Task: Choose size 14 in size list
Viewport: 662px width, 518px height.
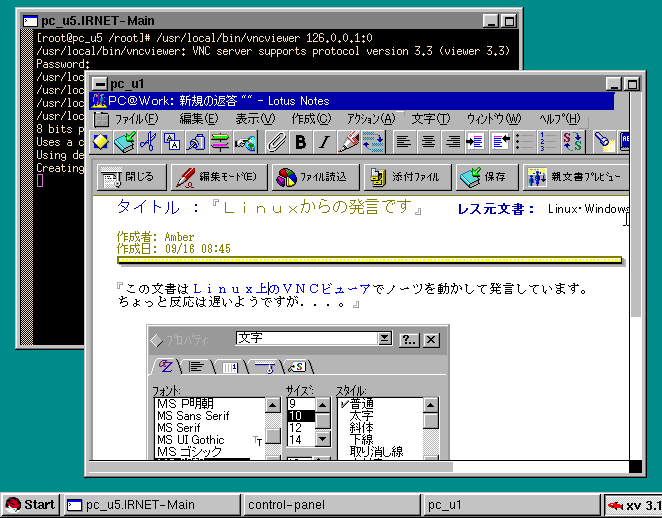Action: point(301,440)
